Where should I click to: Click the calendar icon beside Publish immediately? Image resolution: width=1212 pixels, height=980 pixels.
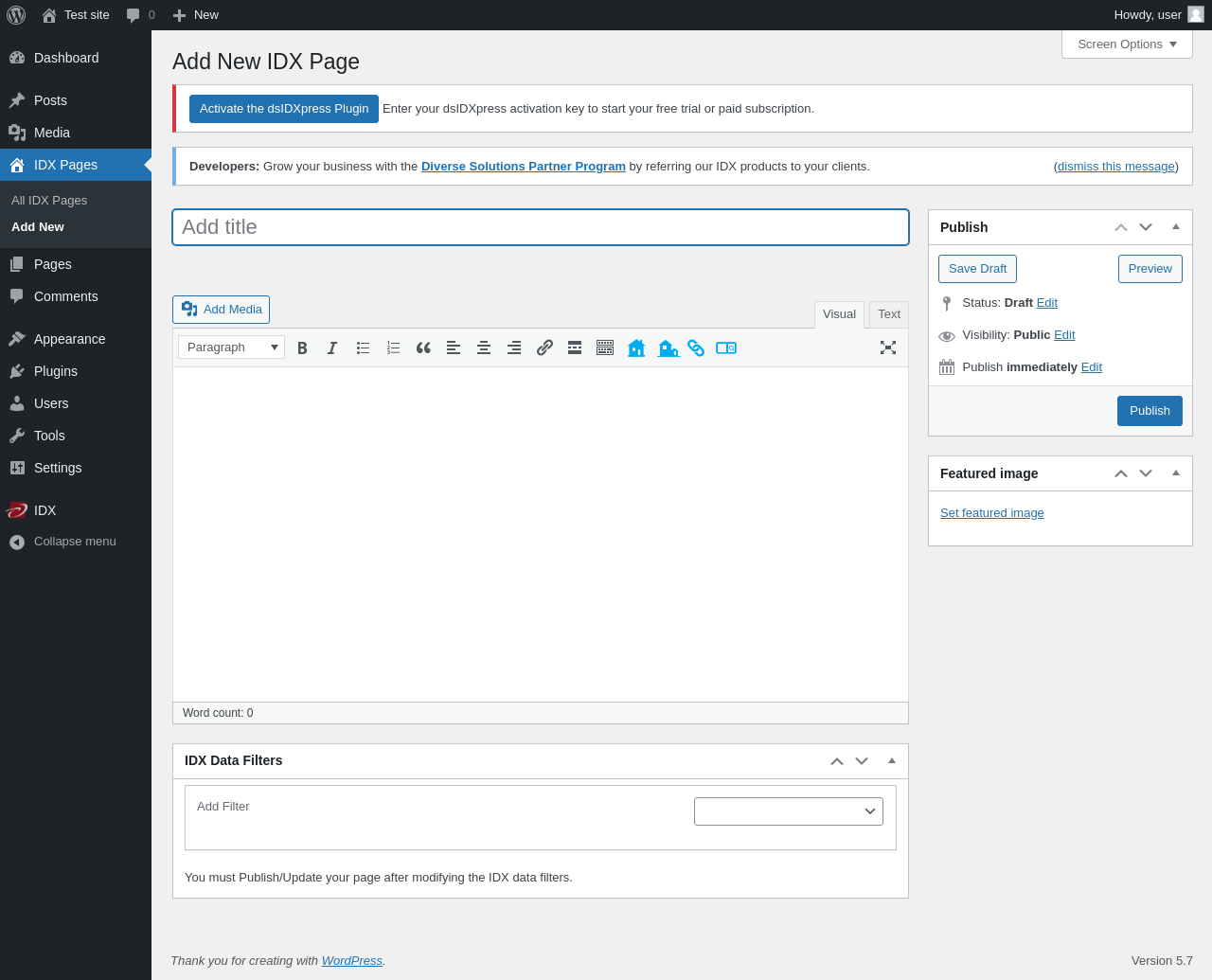pyautogui.click(x=947, y=367)
